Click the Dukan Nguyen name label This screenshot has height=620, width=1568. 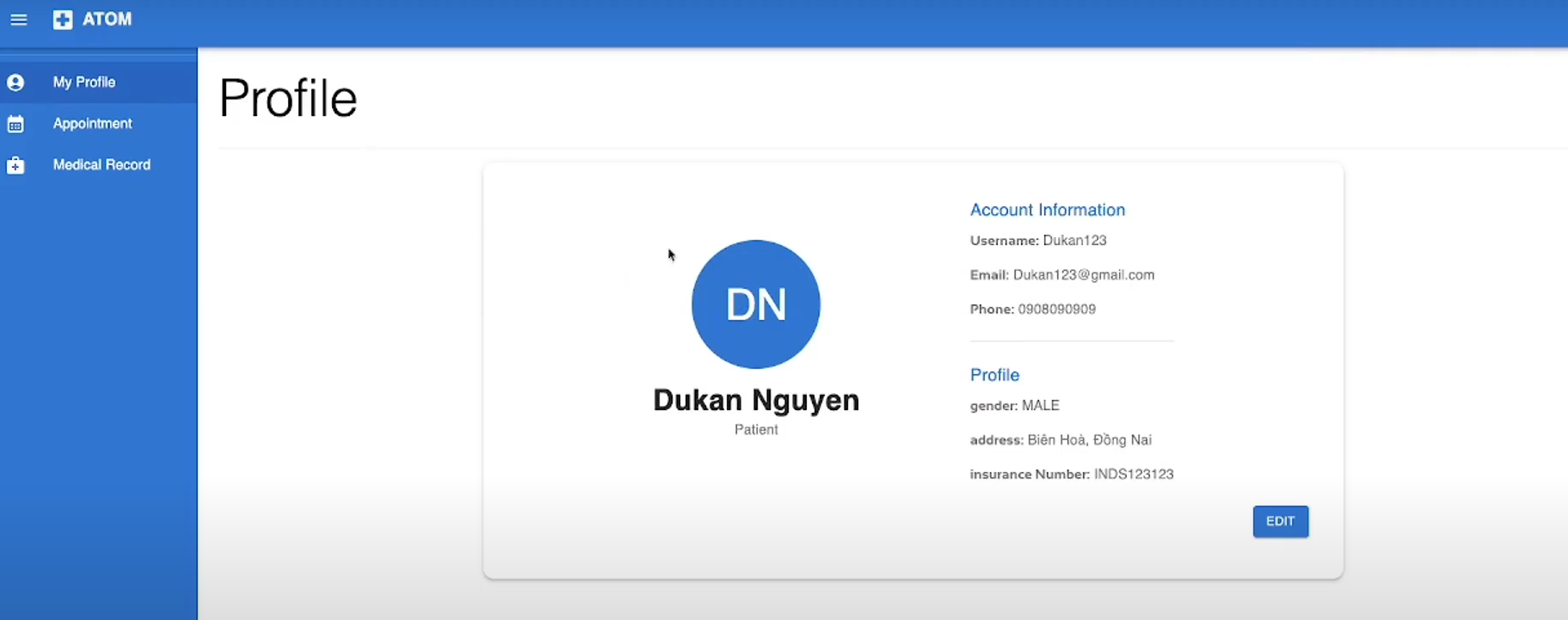click(755, 401)
